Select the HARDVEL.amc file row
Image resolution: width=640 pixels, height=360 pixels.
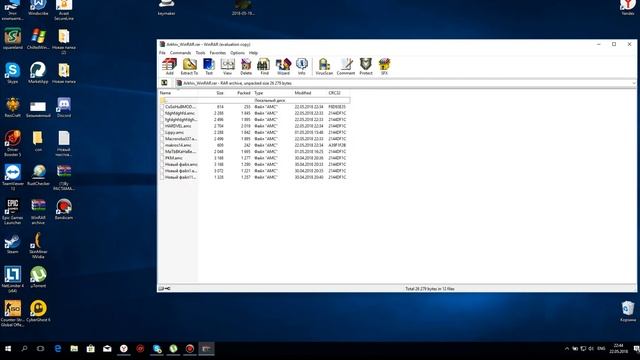tap(254, 126)
